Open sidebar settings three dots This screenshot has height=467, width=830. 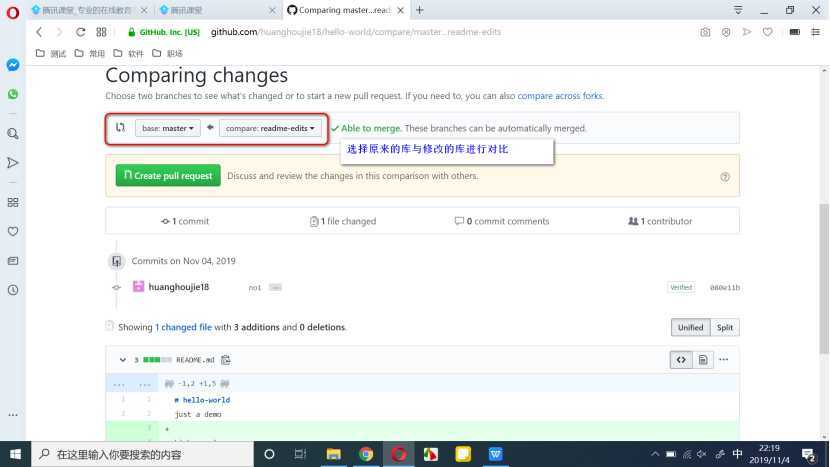13,415
